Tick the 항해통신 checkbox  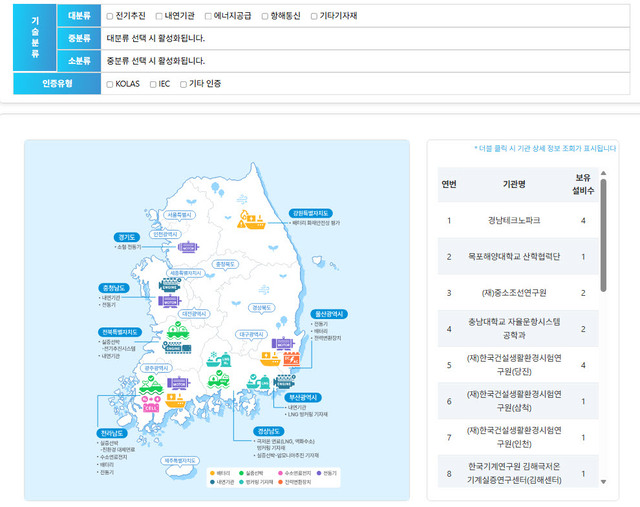[260, 16]
